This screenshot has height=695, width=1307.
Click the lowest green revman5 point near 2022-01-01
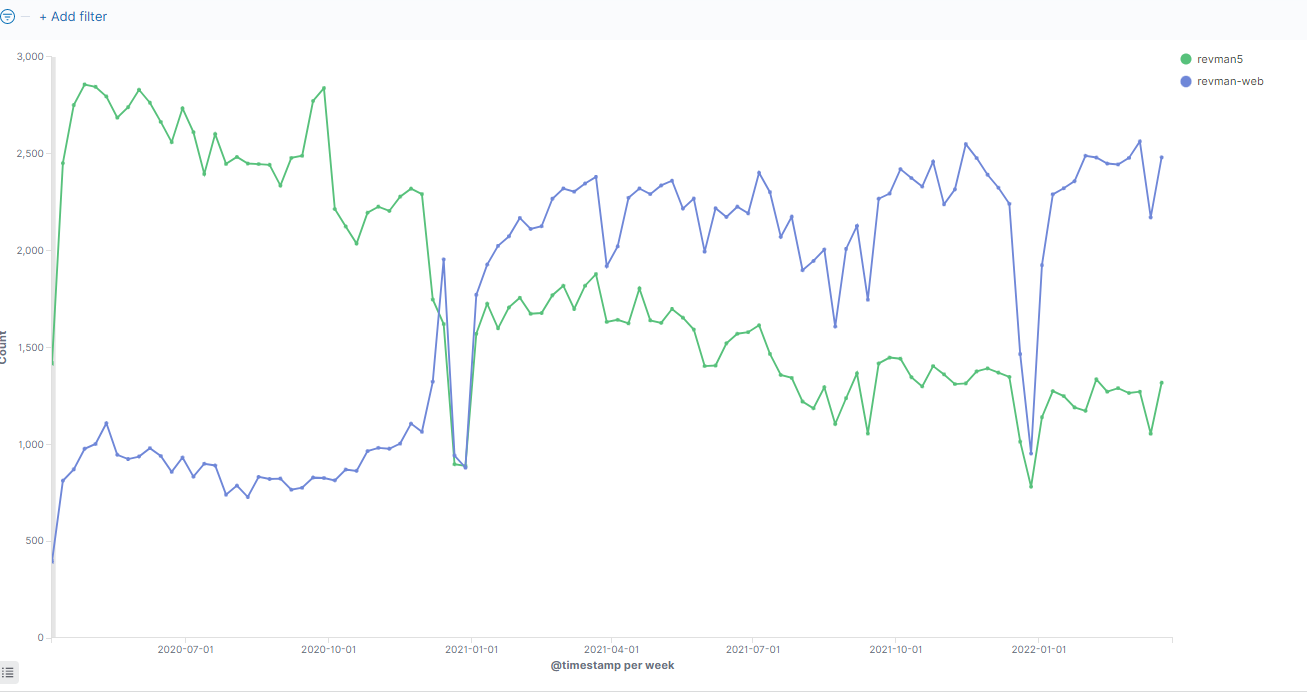1031,486
